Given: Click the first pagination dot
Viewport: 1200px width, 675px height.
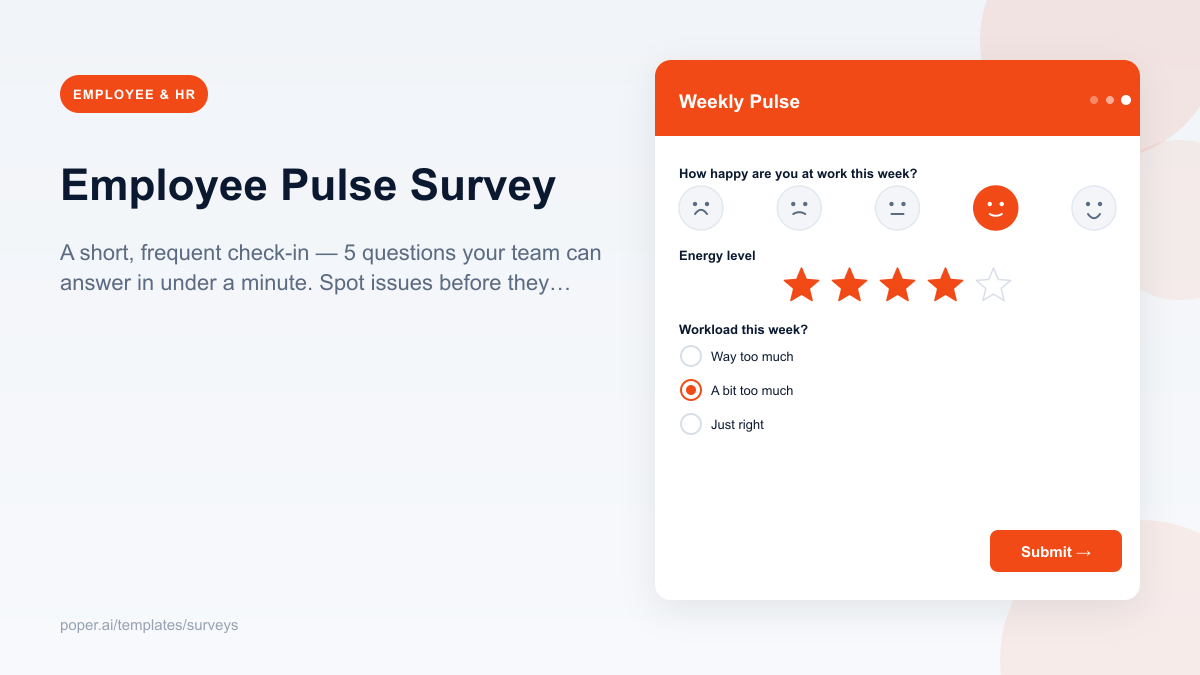Looking at the screenshot, I should click(1093, 100).
